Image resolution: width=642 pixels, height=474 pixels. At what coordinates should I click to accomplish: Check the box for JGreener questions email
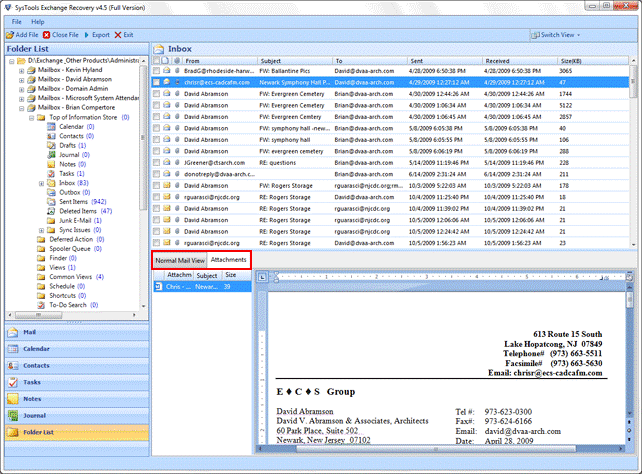[x=156, y=163]
